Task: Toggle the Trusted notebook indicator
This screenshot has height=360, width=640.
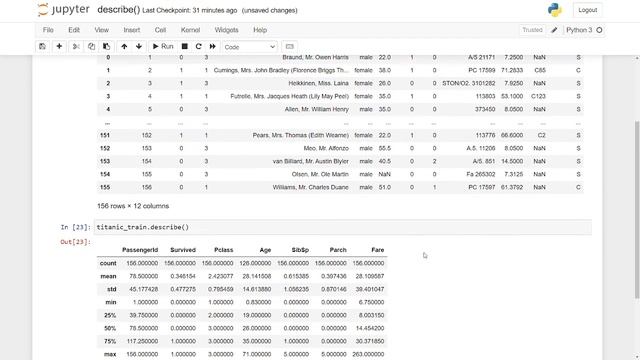Action: coord(532,30)
